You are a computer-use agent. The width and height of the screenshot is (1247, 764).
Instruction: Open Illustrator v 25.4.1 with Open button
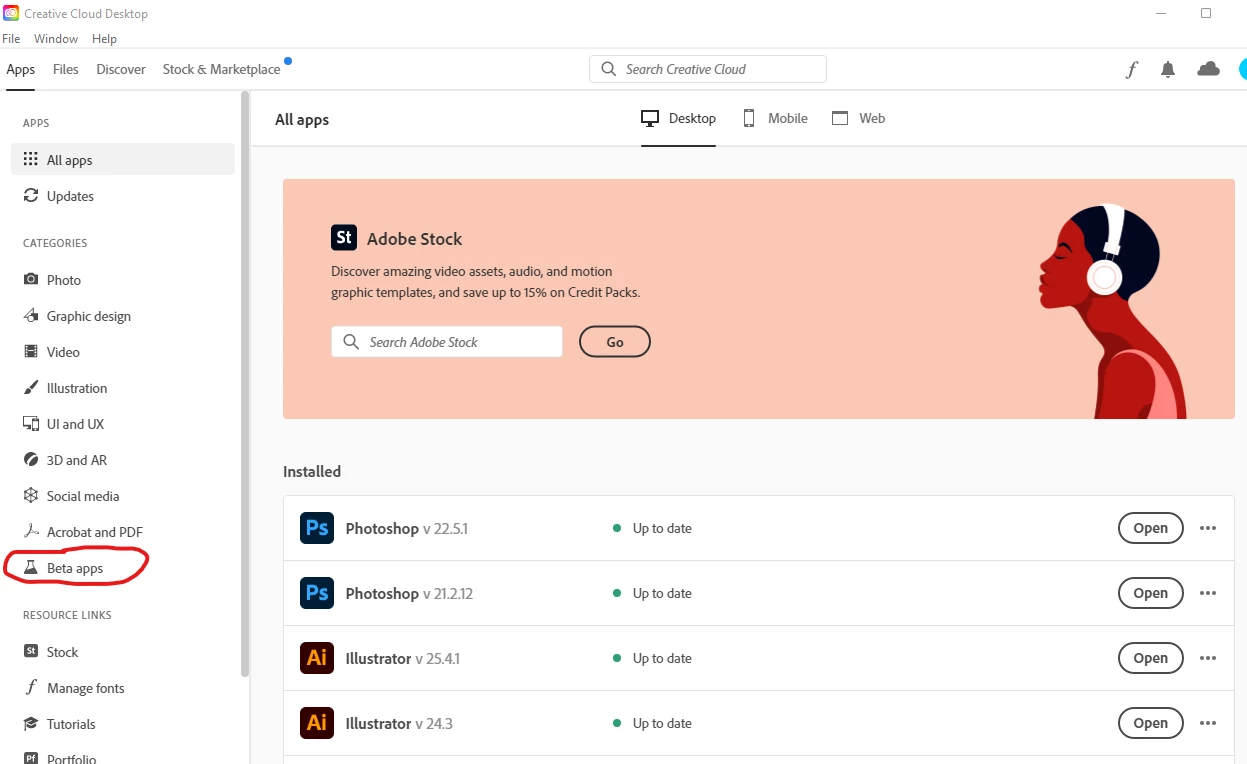click(x=1150, y=658)
